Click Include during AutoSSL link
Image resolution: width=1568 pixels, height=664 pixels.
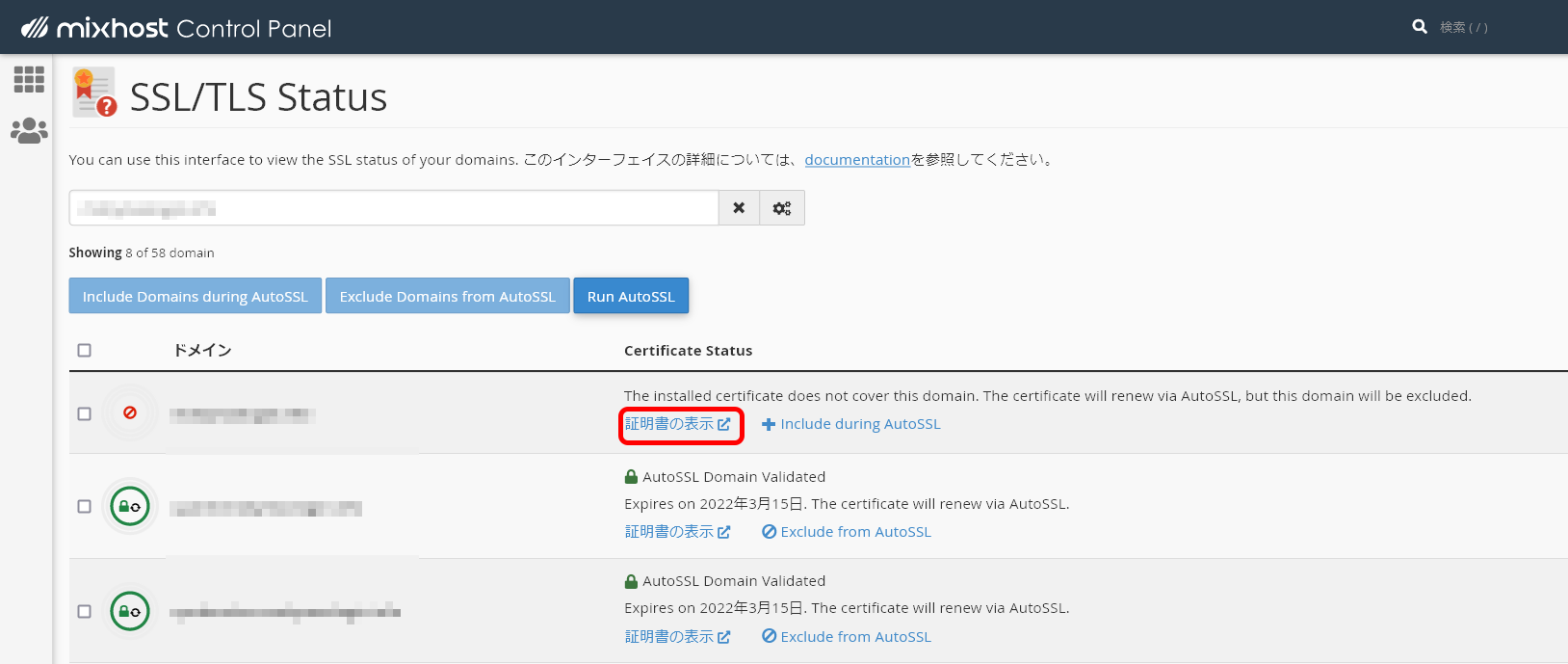click(851, 424)
